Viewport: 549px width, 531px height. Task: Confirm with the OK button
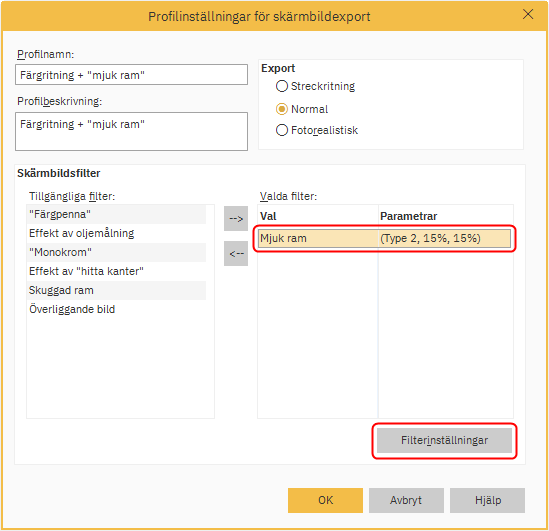(325, 500)
